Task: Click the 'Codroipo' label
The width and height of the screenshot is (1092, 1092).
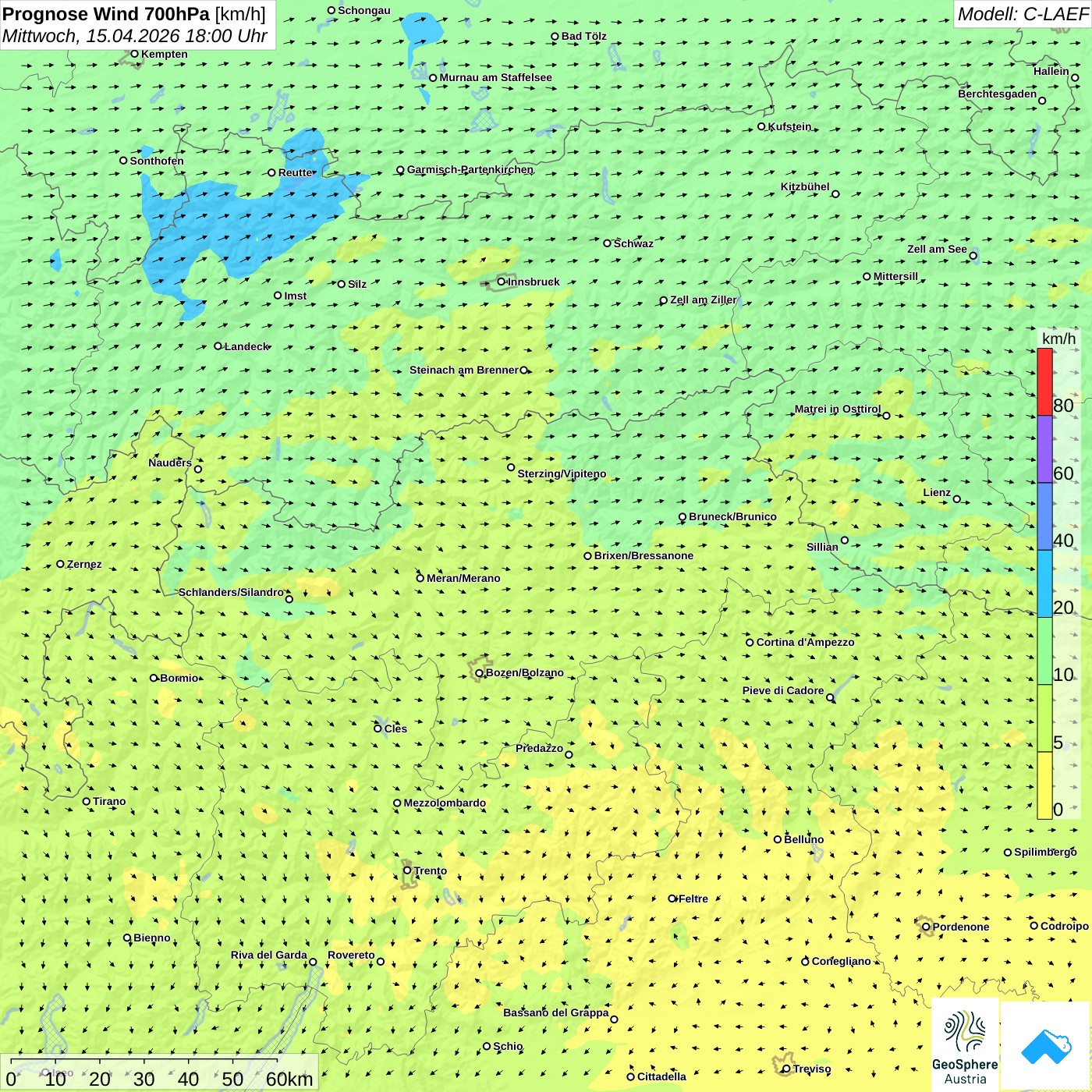Action: pyautogui.click(x=1065, y=926)
